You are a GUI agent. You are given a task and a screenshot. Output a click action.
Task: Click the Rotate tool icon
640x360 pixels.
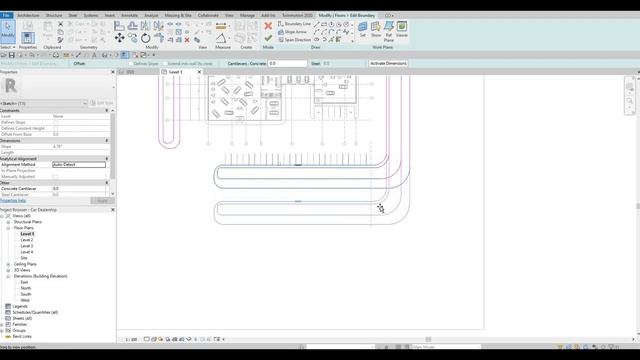[x=146, y=38]
